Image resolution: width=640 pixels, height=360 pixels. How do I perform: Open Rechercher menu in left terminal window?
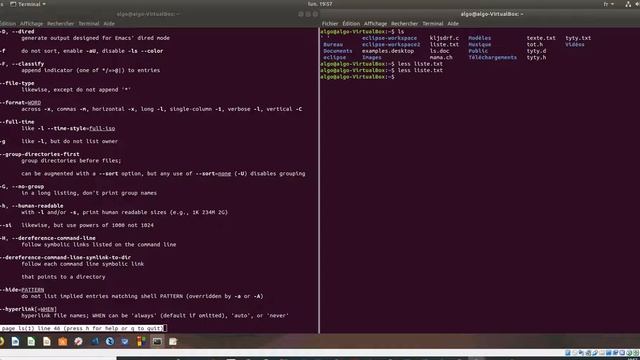60,24
